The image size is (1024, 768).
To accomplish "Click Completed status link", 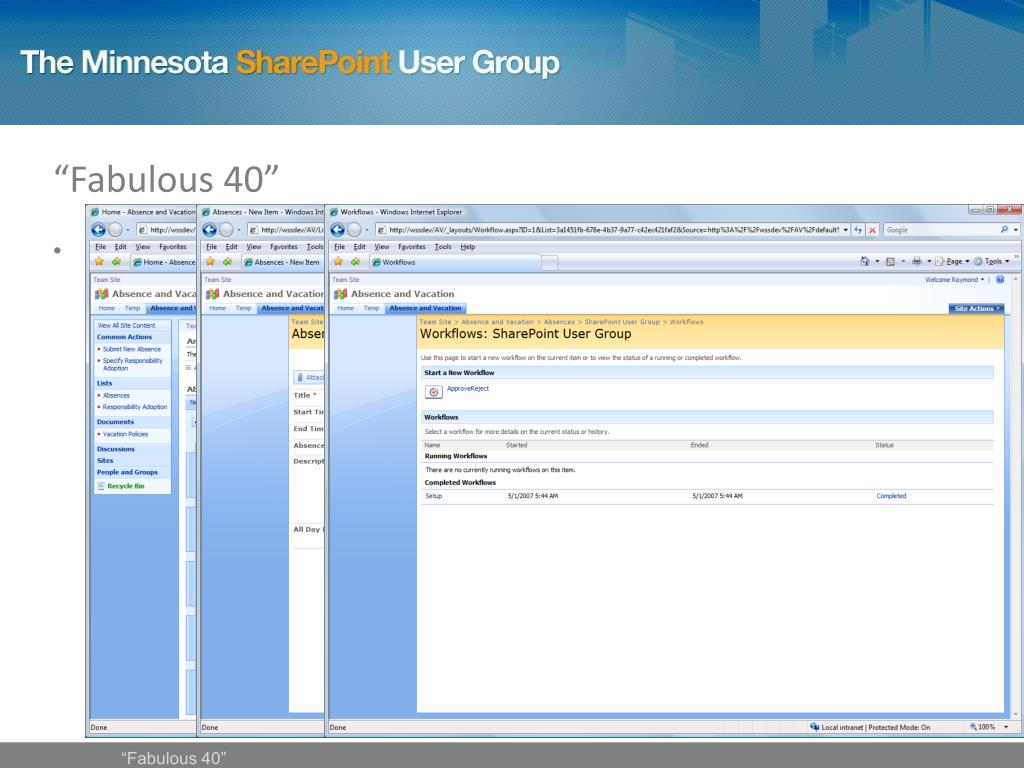I will click(891, 496).
